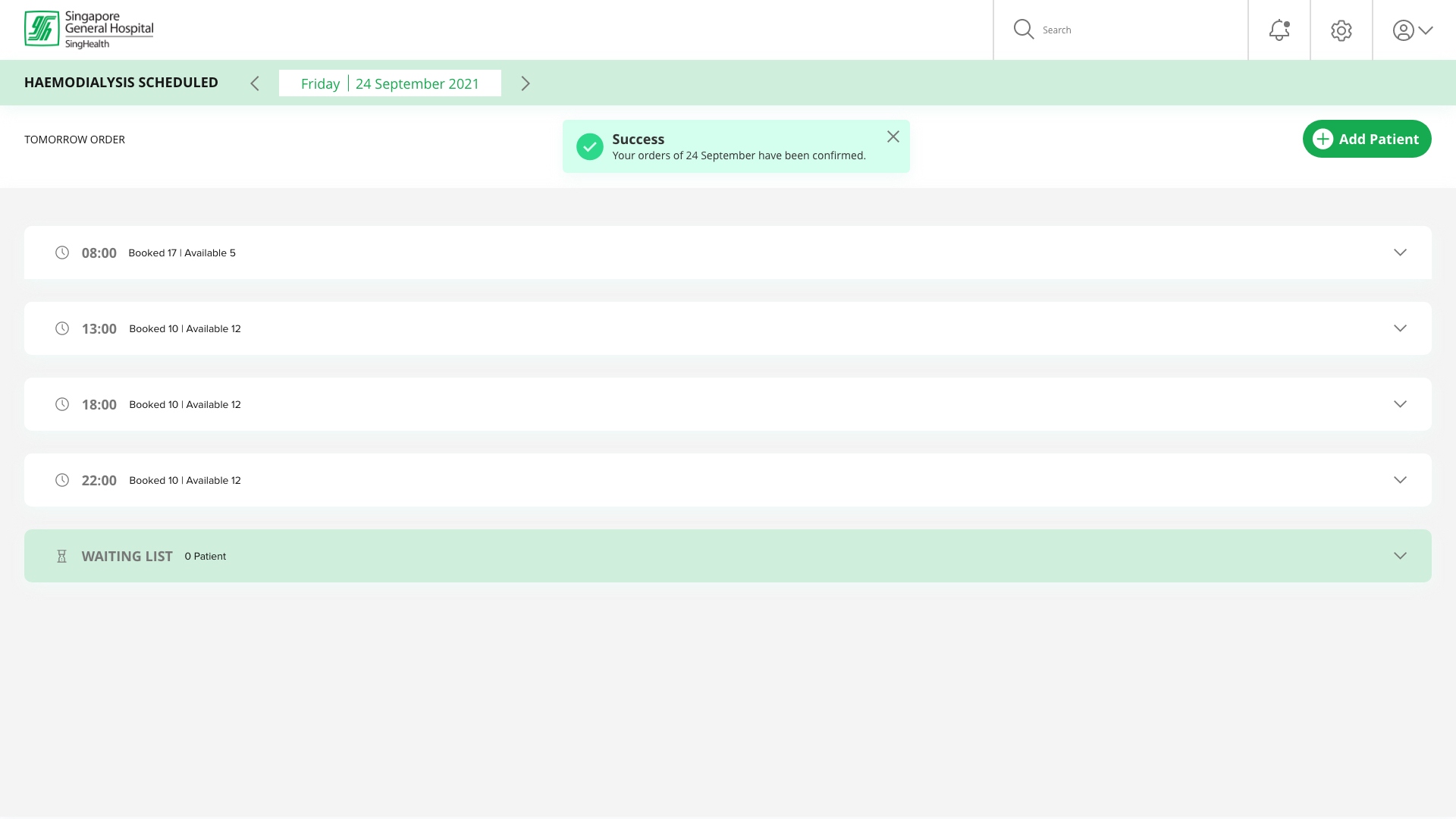The image size is (1456, 819).
Task: Expand the 18:00 slot chevron
Action: [1400, 404]
